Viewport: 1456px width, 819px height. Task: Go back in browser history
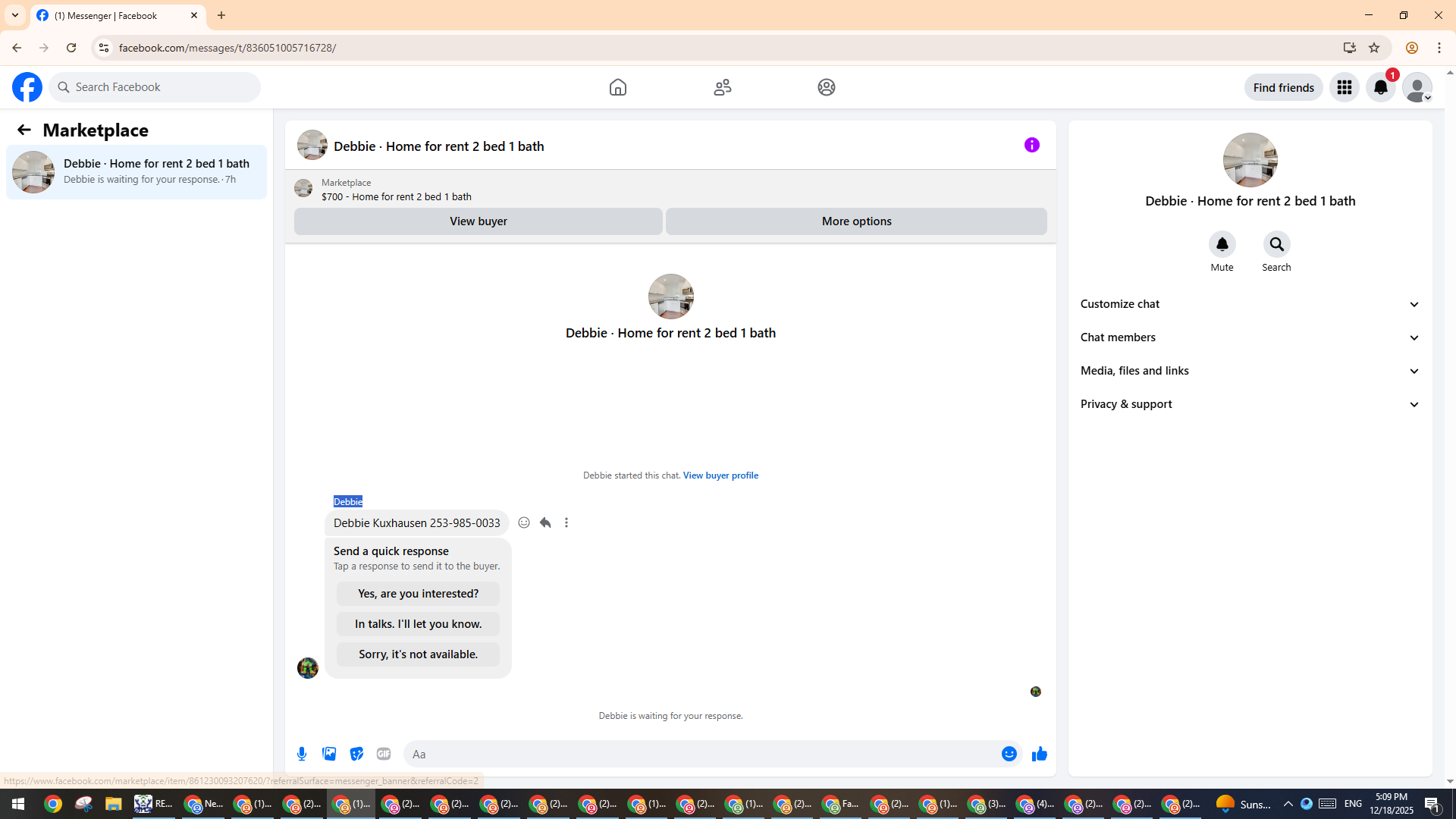(x=17, y=48)
